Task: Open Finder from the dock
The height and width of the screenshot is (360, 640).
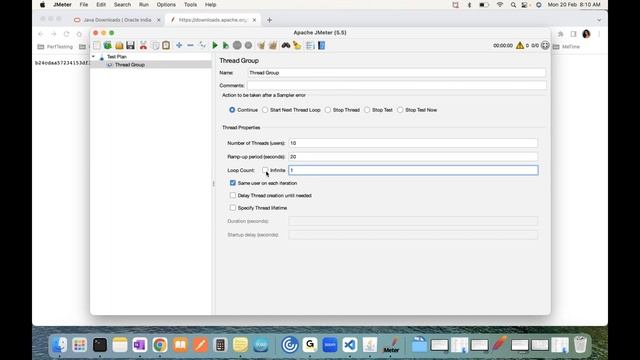Action: (x=60, y=345)
